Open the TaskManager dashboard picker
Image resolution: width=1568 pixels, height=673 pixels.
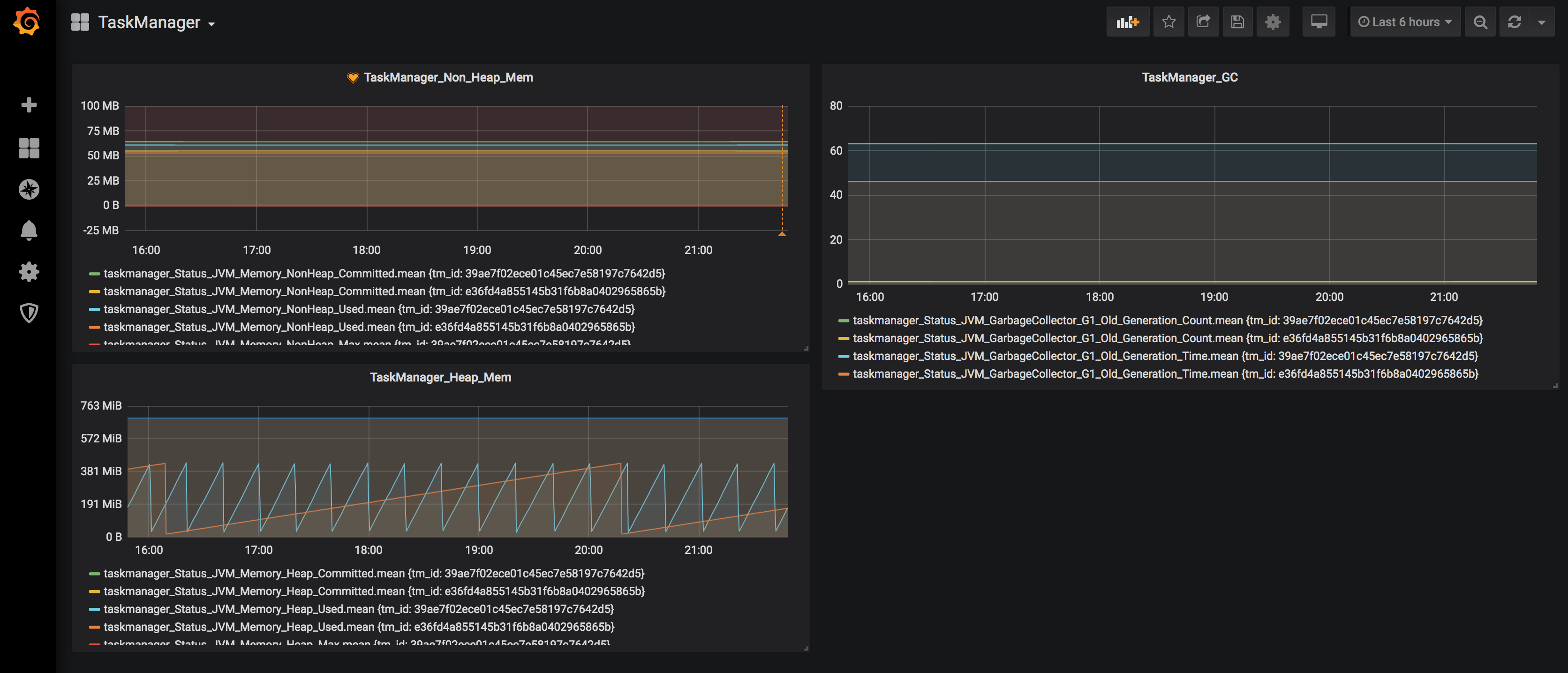[x=157, y=22]
